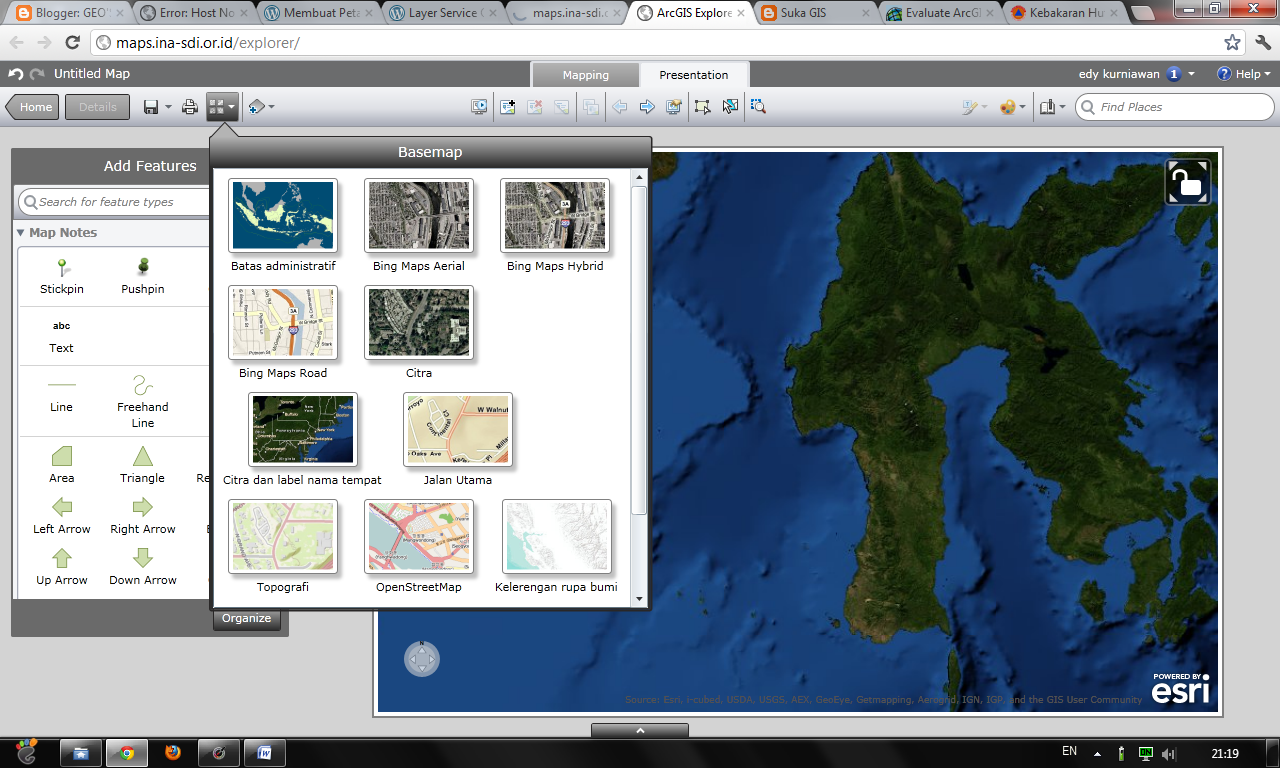Switch to the Presentation tab
Viewport: 1280px width, 768px height.
point(694,74)
